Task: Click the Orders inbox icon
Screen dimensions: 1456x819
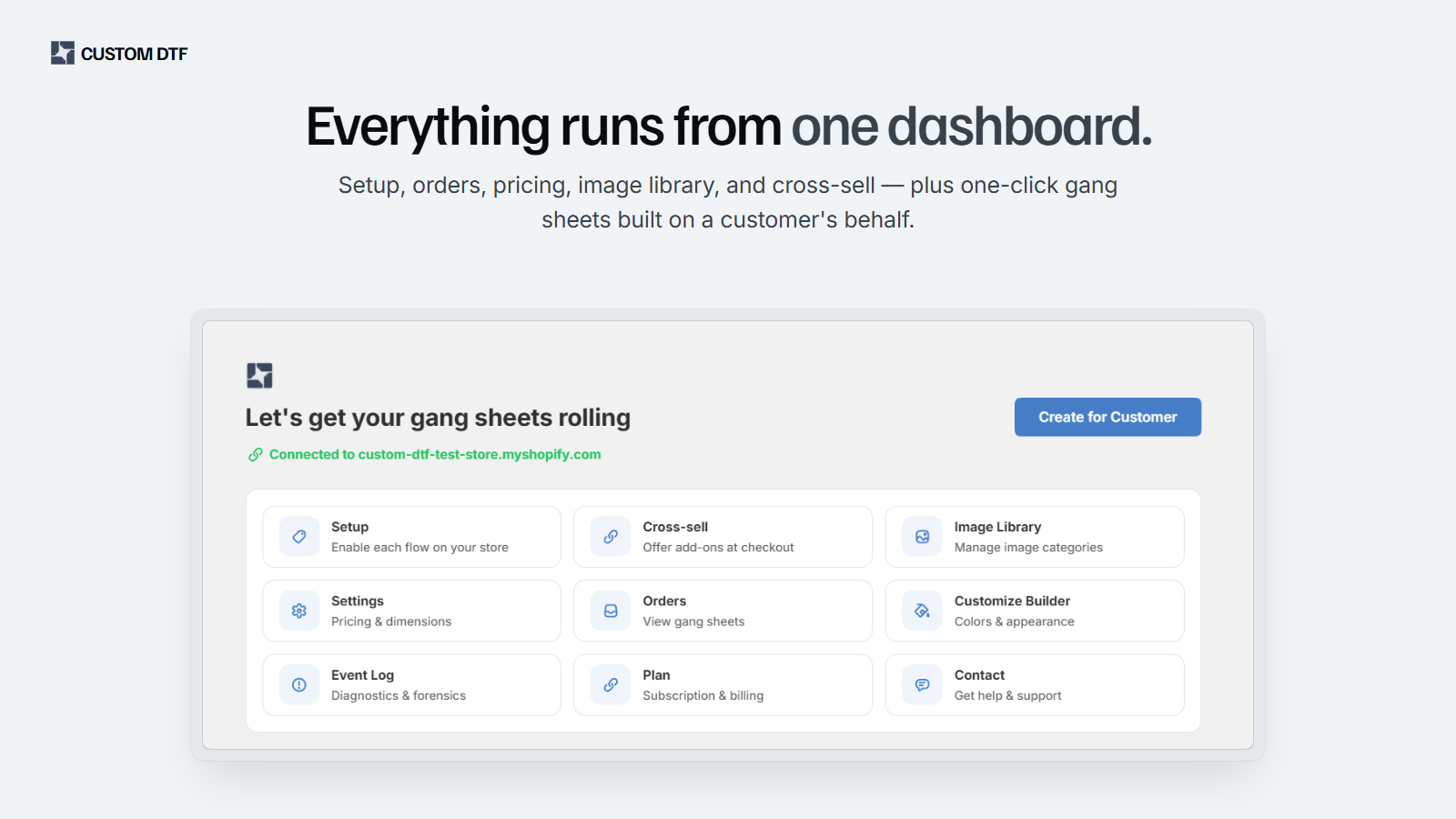Action: pyautogui.click(x=611, y=611)
